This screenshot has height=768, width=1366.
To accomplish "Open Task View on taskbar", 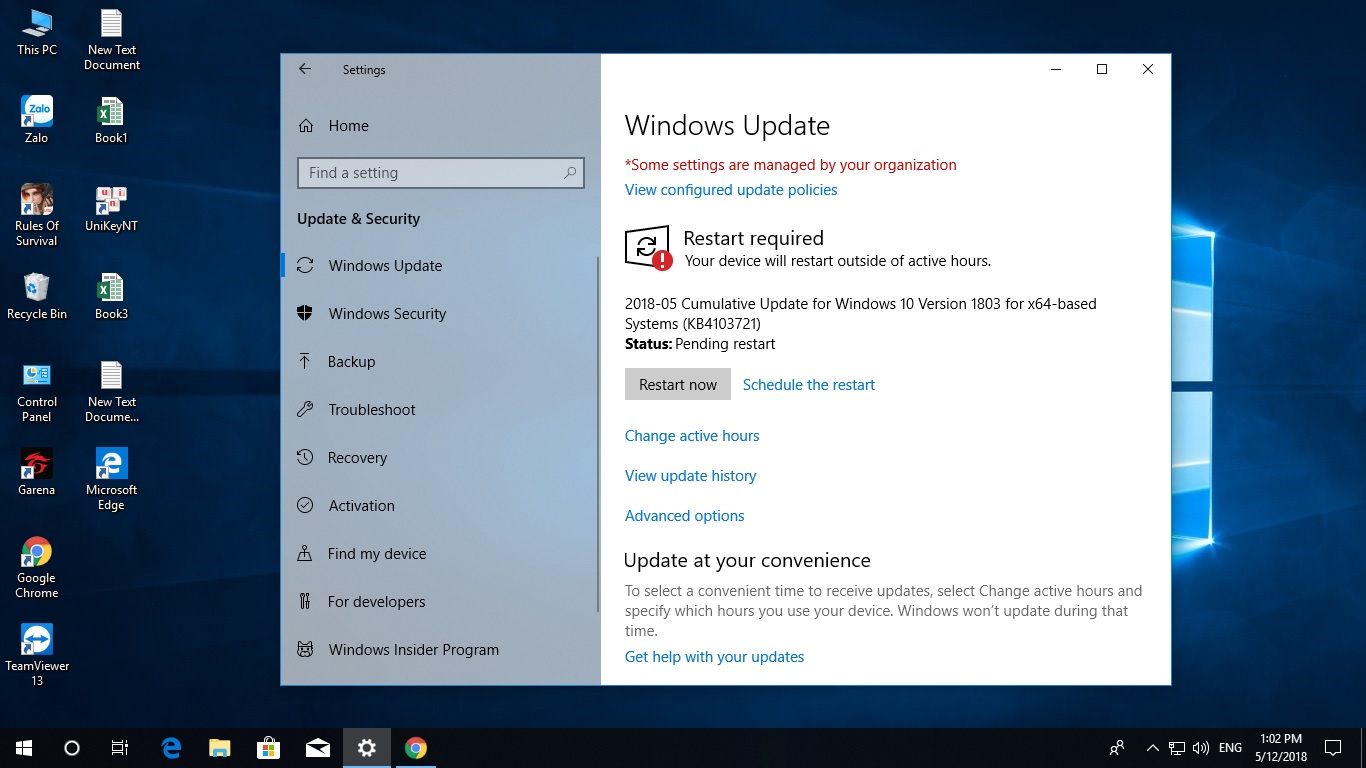I will (120, 748).
